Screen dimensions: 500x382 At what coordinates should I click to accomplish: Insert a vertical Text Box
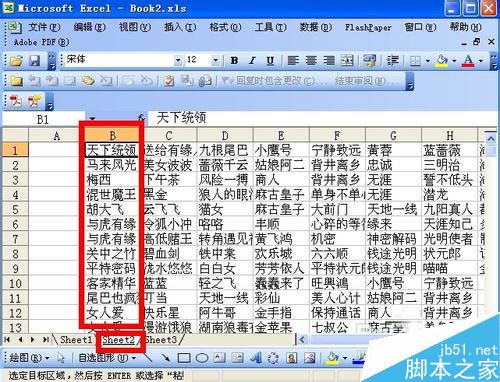(x=237, y=358)
